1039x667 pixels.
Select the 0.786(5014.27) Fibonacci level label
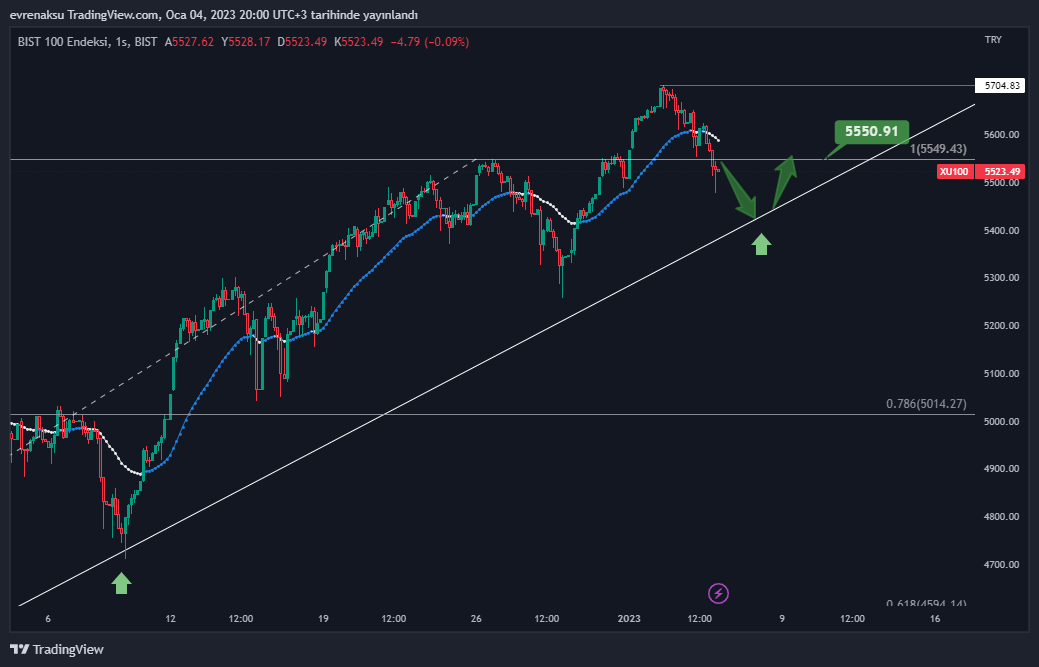(926, 403)
